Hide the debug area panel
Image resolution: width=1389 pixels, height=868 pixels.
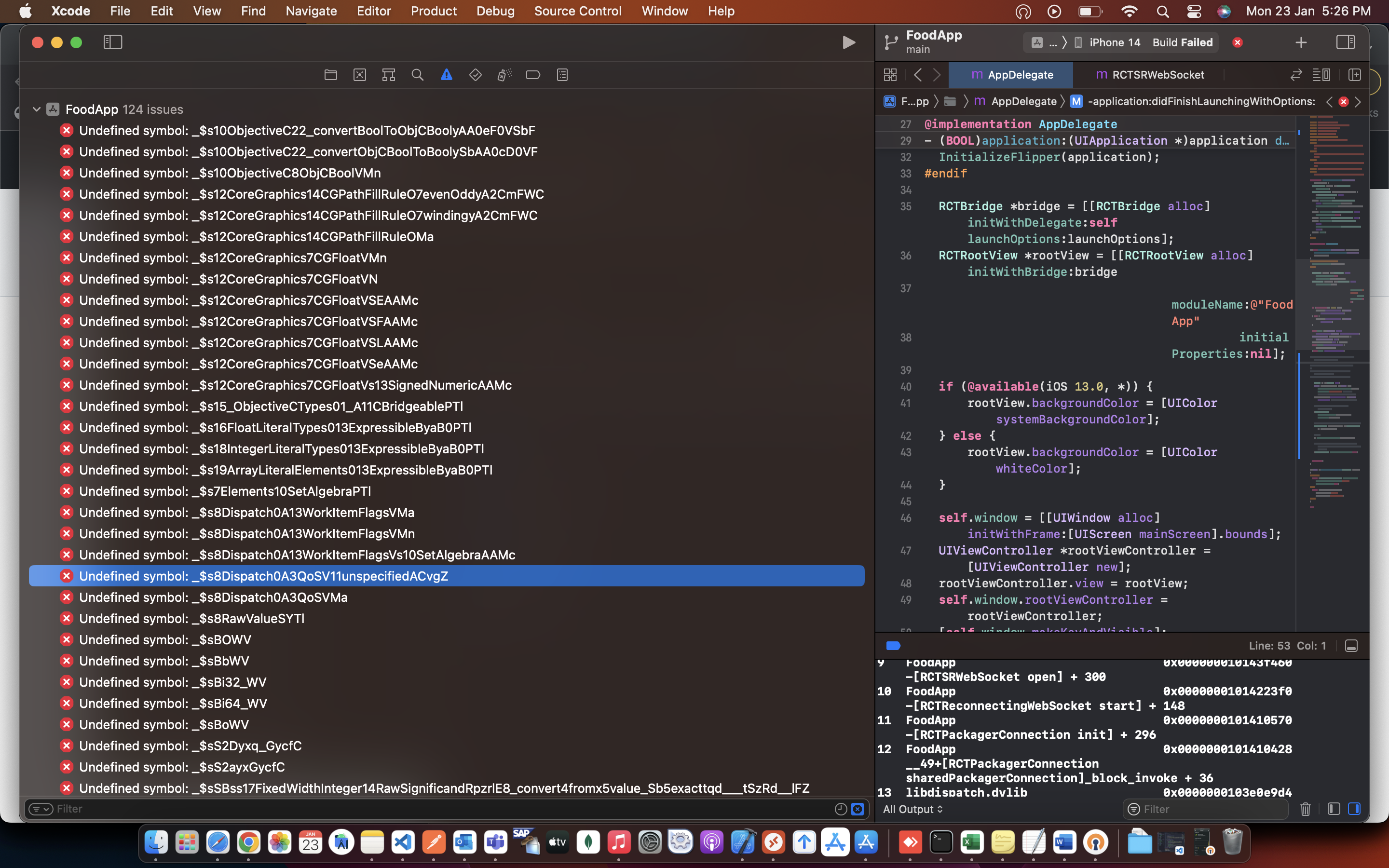pyautogui.click(x=1351, y=646)
